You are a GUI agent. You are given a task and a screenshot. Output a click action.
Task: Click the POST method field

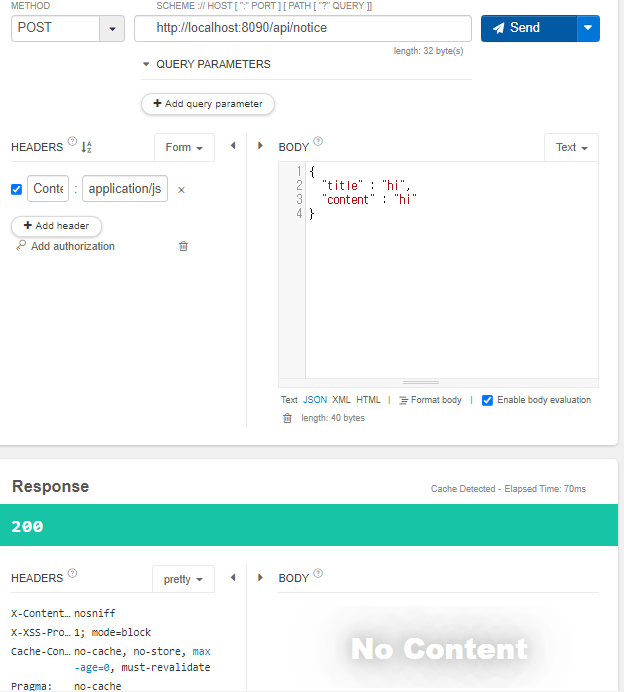point(56,29)
